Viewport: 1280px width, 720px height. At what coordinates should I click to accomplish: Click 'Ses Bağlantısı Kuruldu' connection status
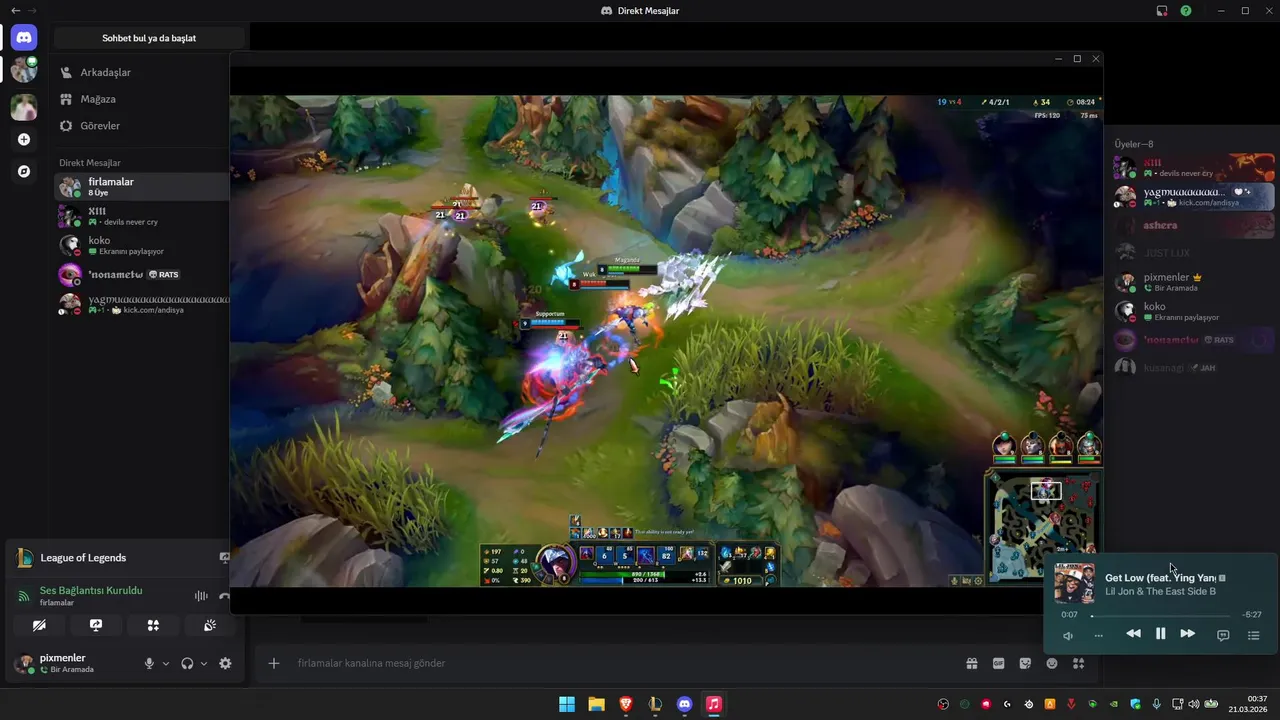pos(91,590)
